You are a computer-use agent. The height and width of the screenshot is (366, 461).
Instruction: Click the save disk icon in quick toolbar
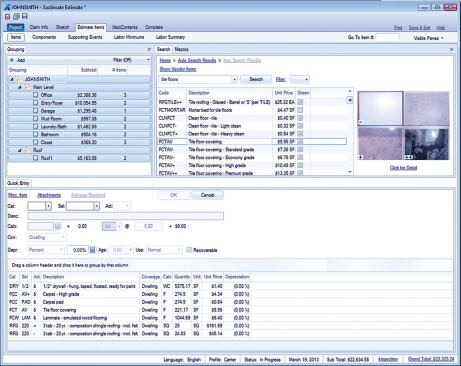[x=25, y=16]
